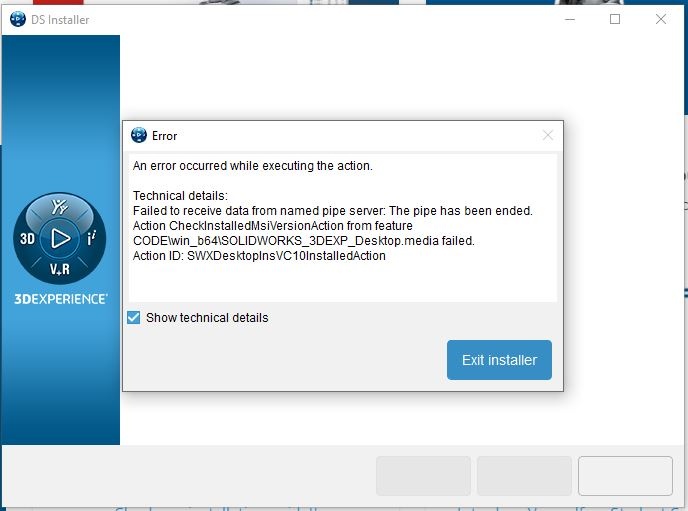
Task: Click the V+R quadrant of the compass
Action: [x=60, y=269]
